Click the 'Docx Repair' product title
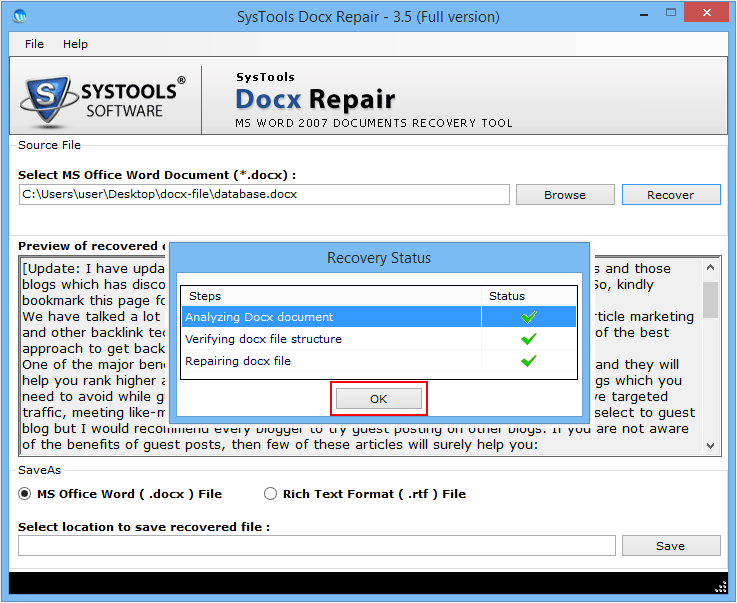This screenshot has width=737, height=603. coord(315,99)
